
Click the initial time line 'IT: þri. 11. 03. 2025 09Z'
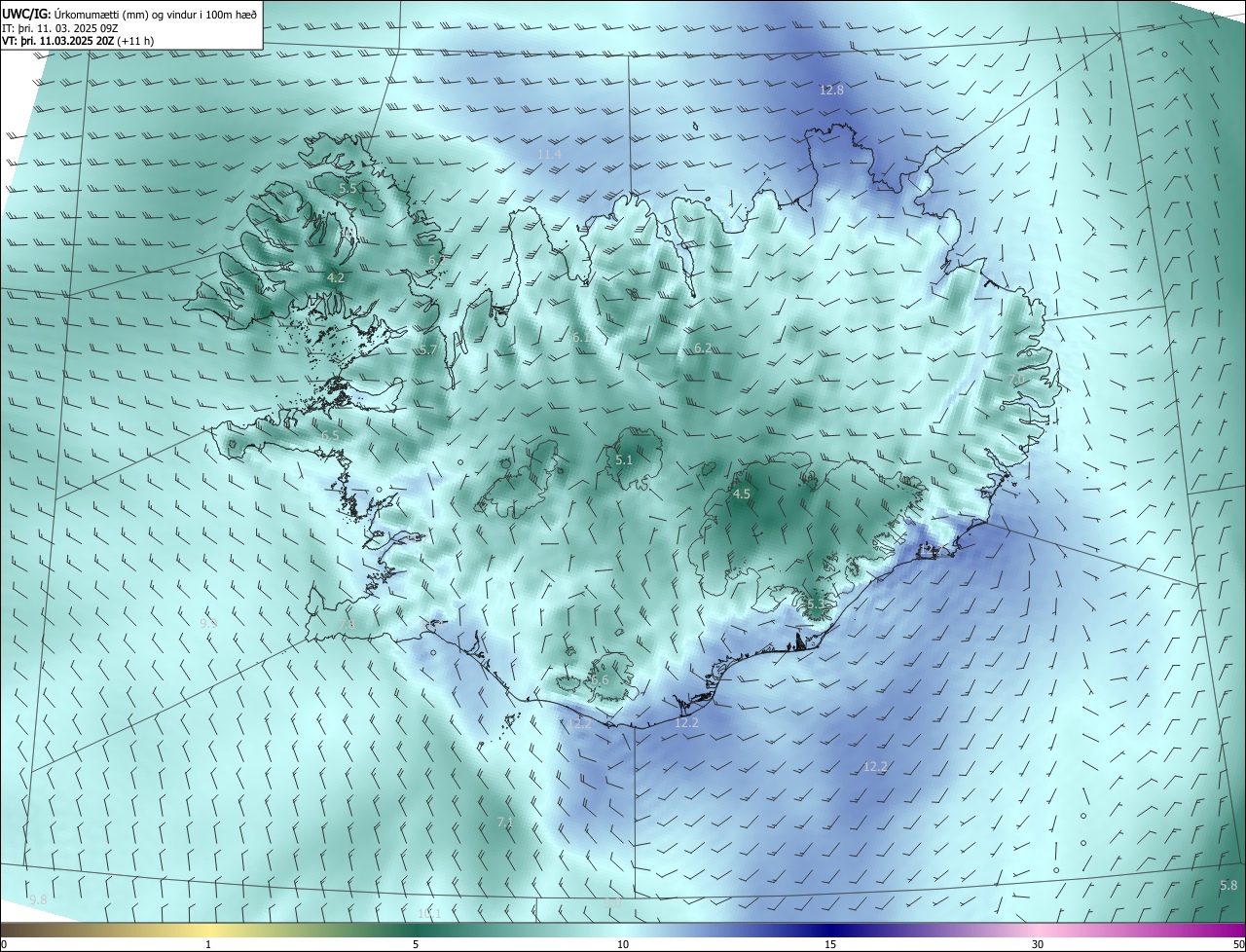(x=60, y=28)
